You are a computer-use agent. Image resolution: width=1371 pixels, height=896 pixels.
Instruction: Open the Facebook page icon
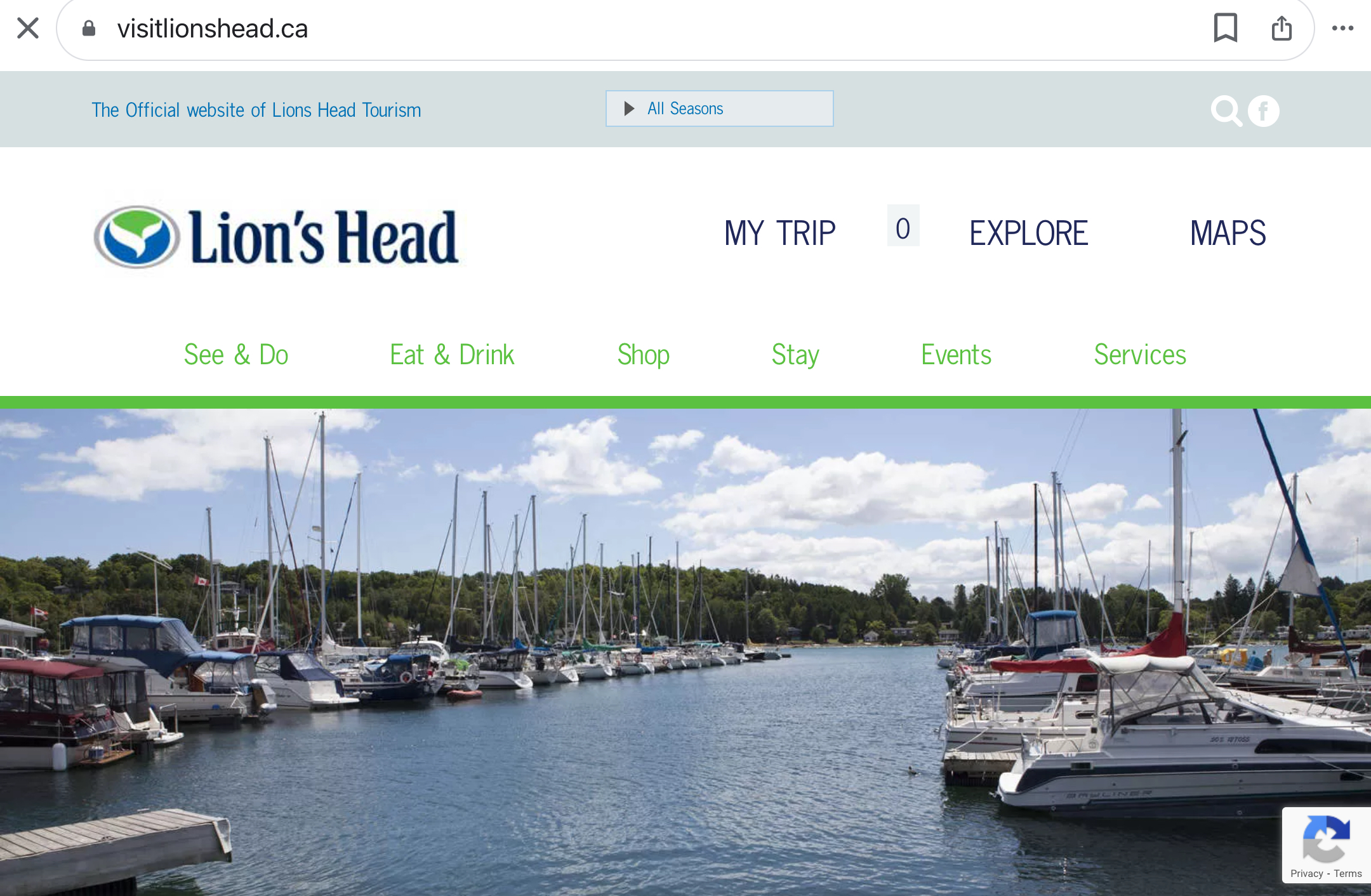(x=1263, y=111)
